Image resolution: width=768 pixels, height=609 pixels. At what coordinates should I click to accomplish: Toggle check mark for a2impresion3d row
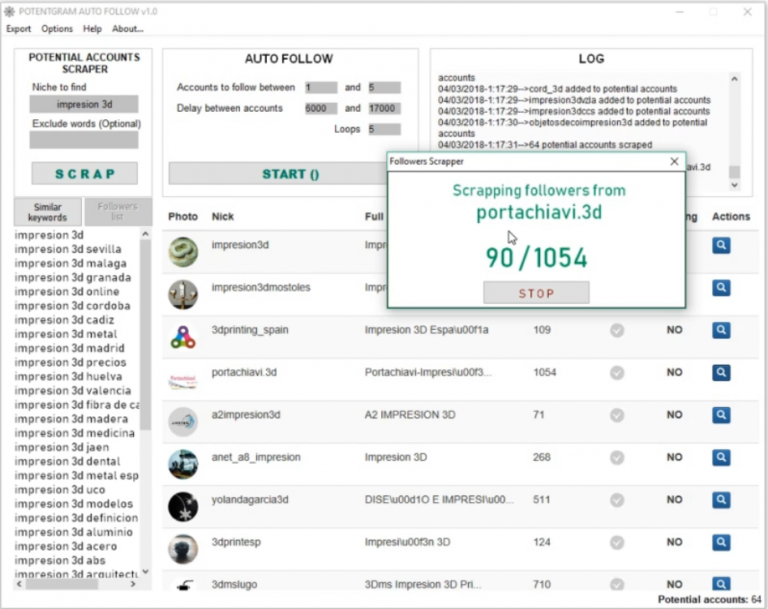[617, 415]
